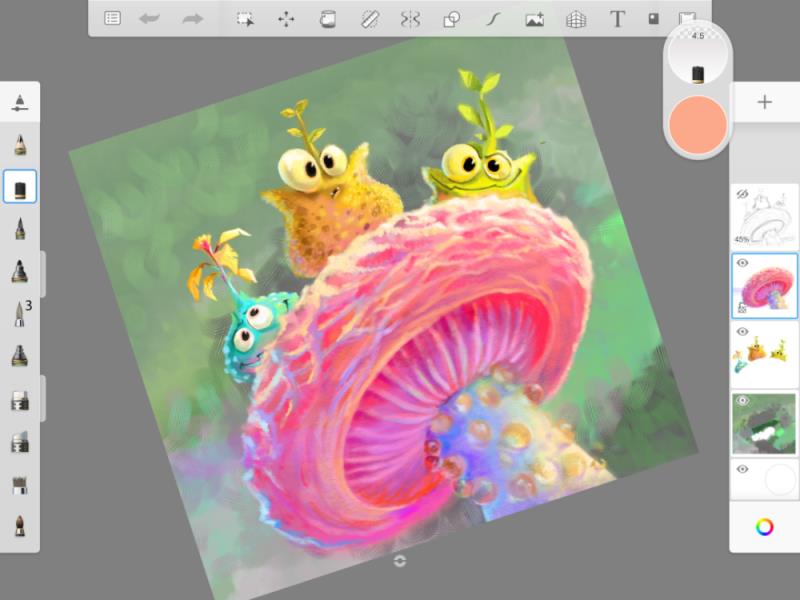
Task: Redo the undone stroke
Action: [x=192, y=19]
